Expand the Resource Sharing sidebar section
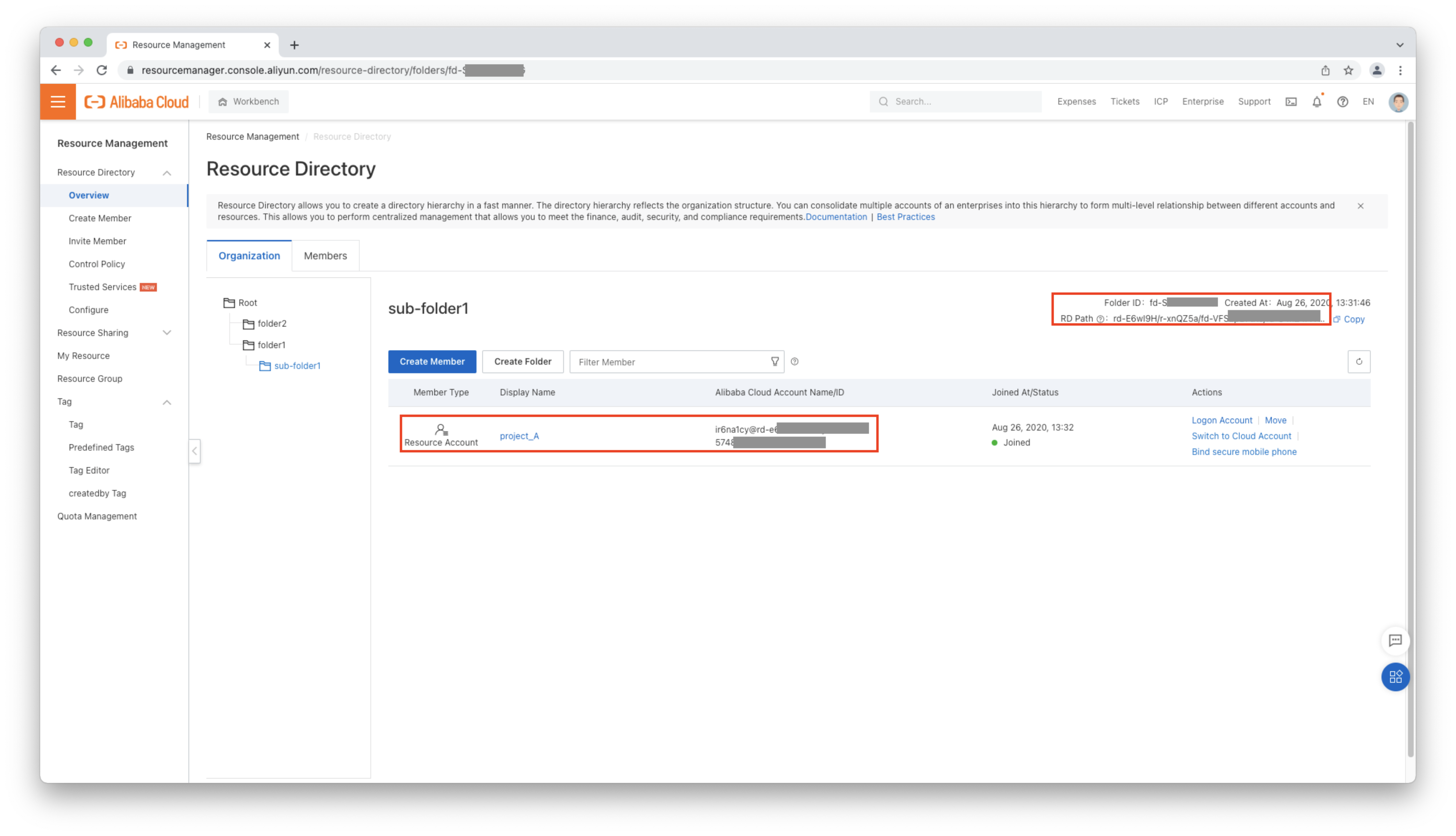The height and width of the screenshot is (836, 1456). [167, 333]
